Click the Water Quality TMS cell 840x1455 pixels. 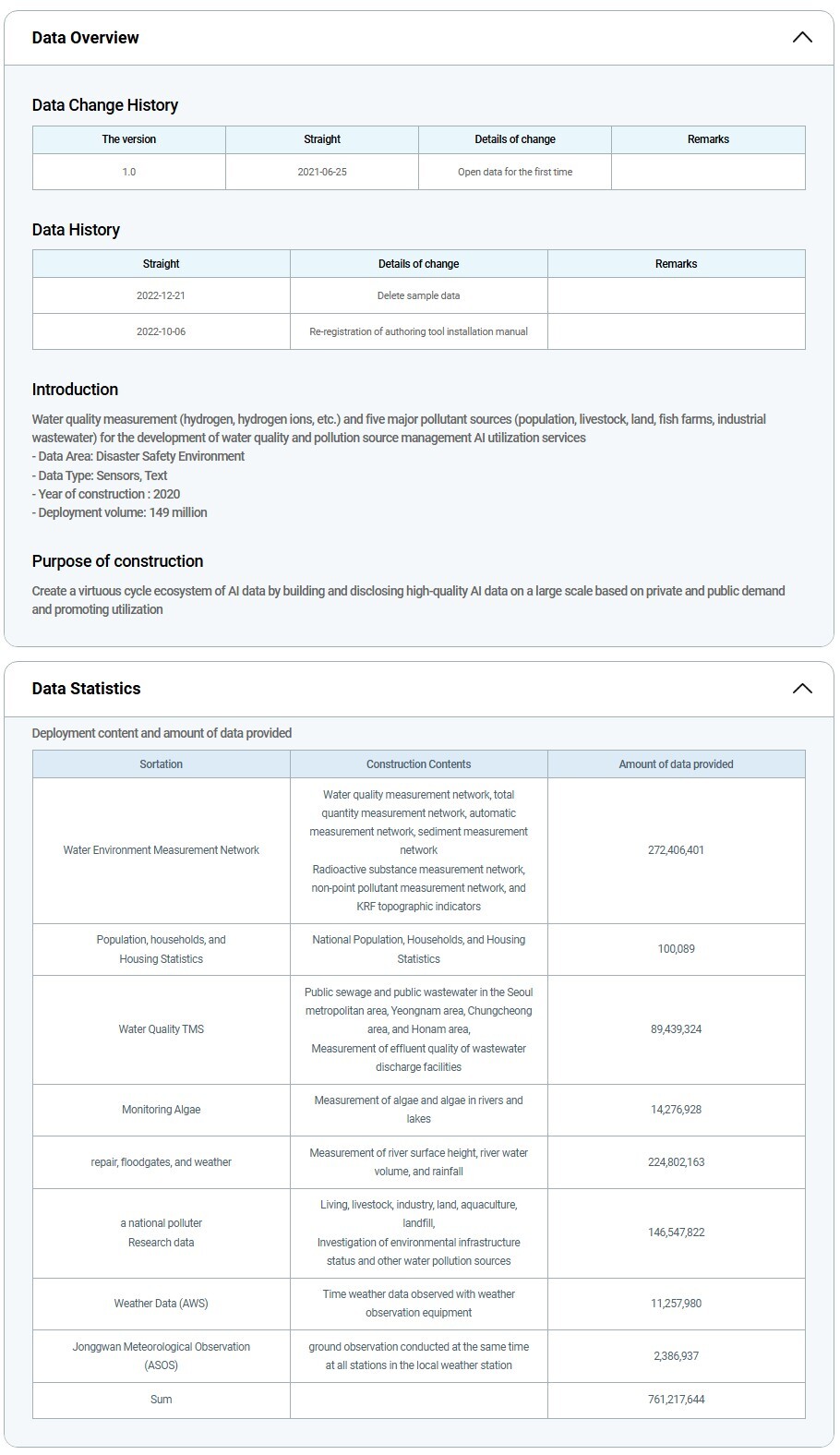tap(161, 1029)
